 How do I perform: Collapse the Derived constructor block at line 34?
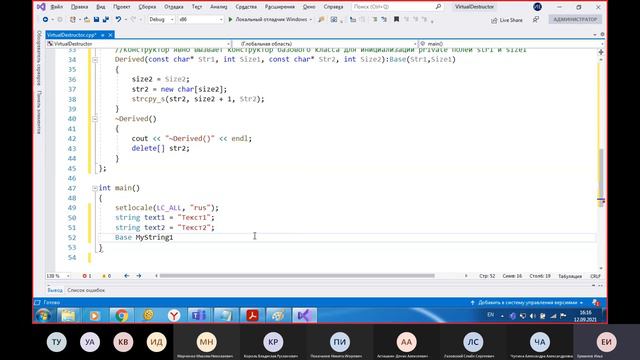coord(95,60)
